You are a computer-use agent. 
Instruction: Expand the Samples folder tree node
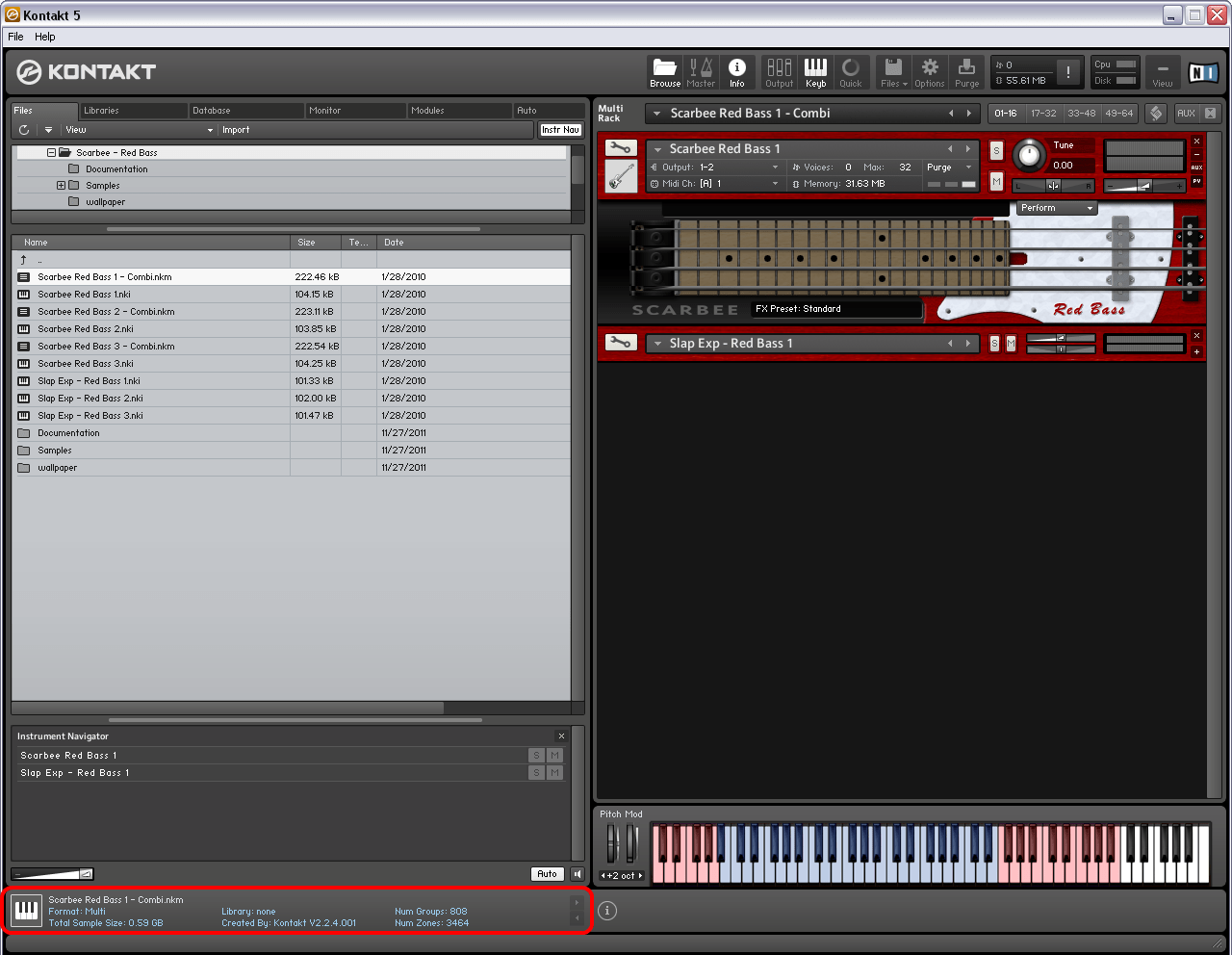click(62, 186)
